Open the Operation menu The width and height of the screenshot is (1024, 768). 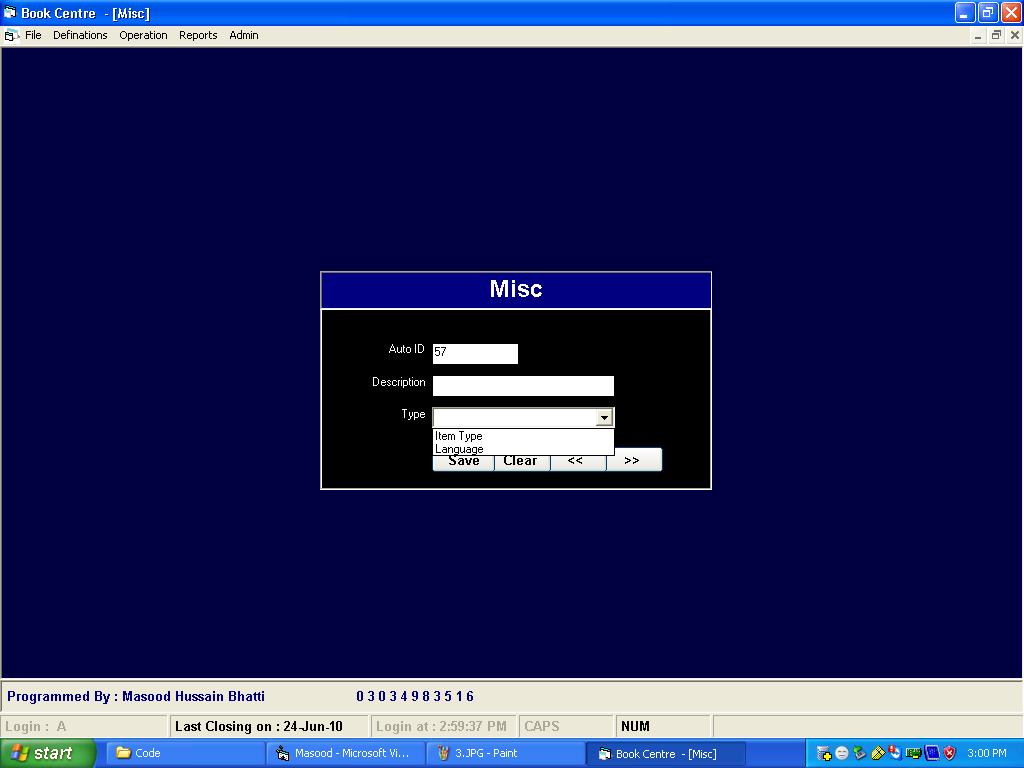click(143, 35)
